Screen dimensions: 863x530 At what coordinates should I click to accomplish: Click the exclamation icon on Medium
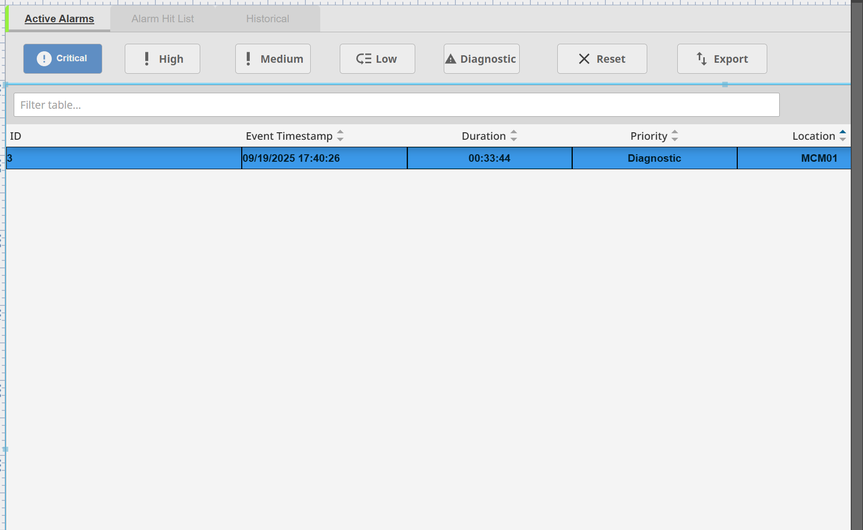click(248, 59)
